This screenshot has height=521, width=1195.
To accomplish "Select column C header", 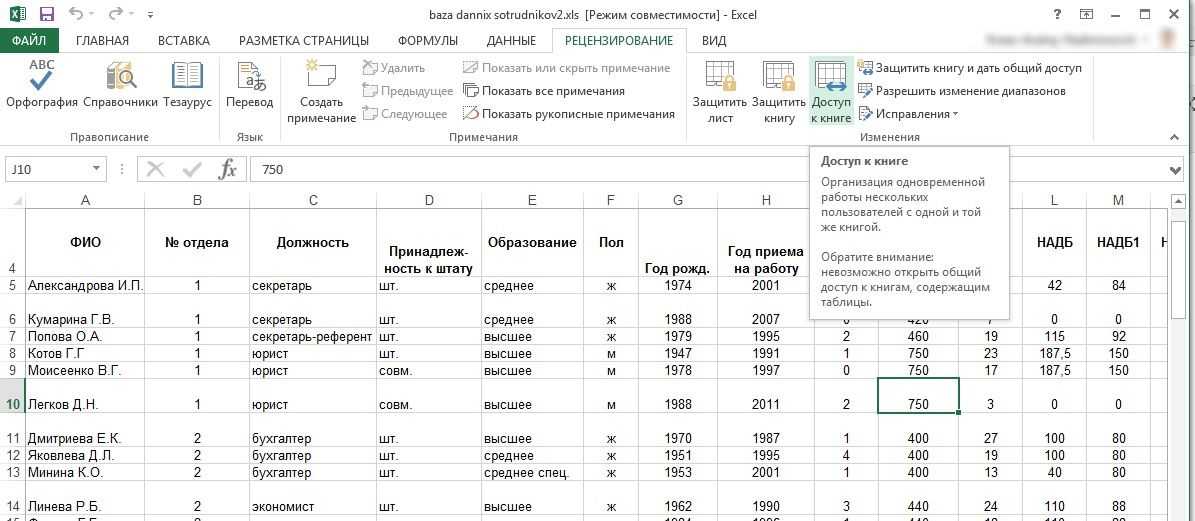I will point(313,200).
